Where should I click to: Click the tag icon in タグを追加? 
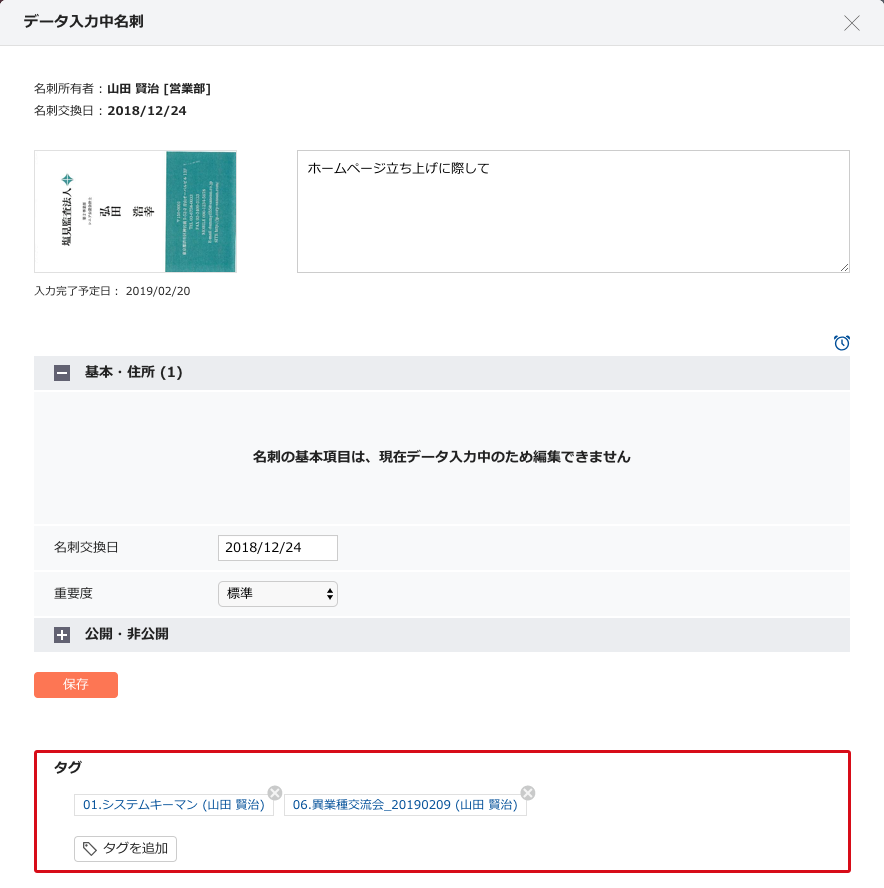90,849
